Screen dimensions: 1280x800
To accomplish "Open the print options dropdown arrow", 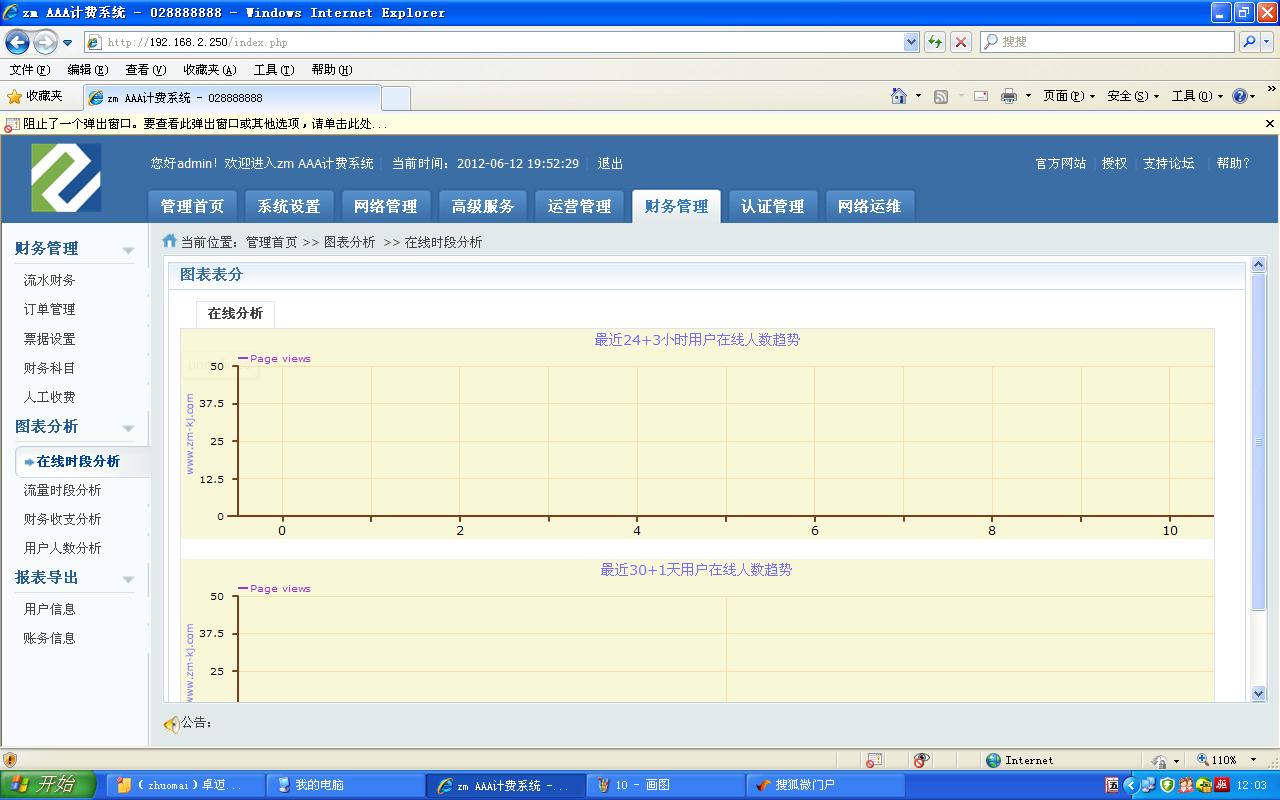I will coord(1028,96).
